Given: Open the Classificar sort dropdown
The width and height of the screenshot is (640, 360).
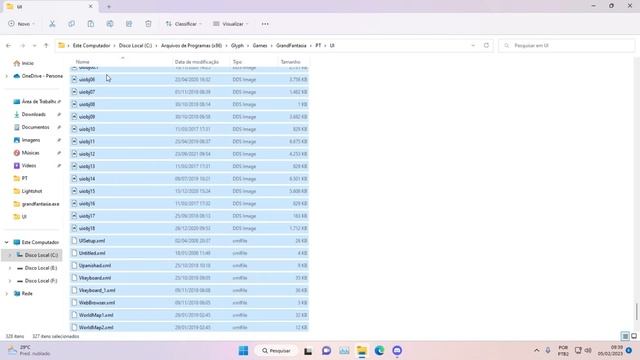Looking at the screenshot, I should [184, 24].
